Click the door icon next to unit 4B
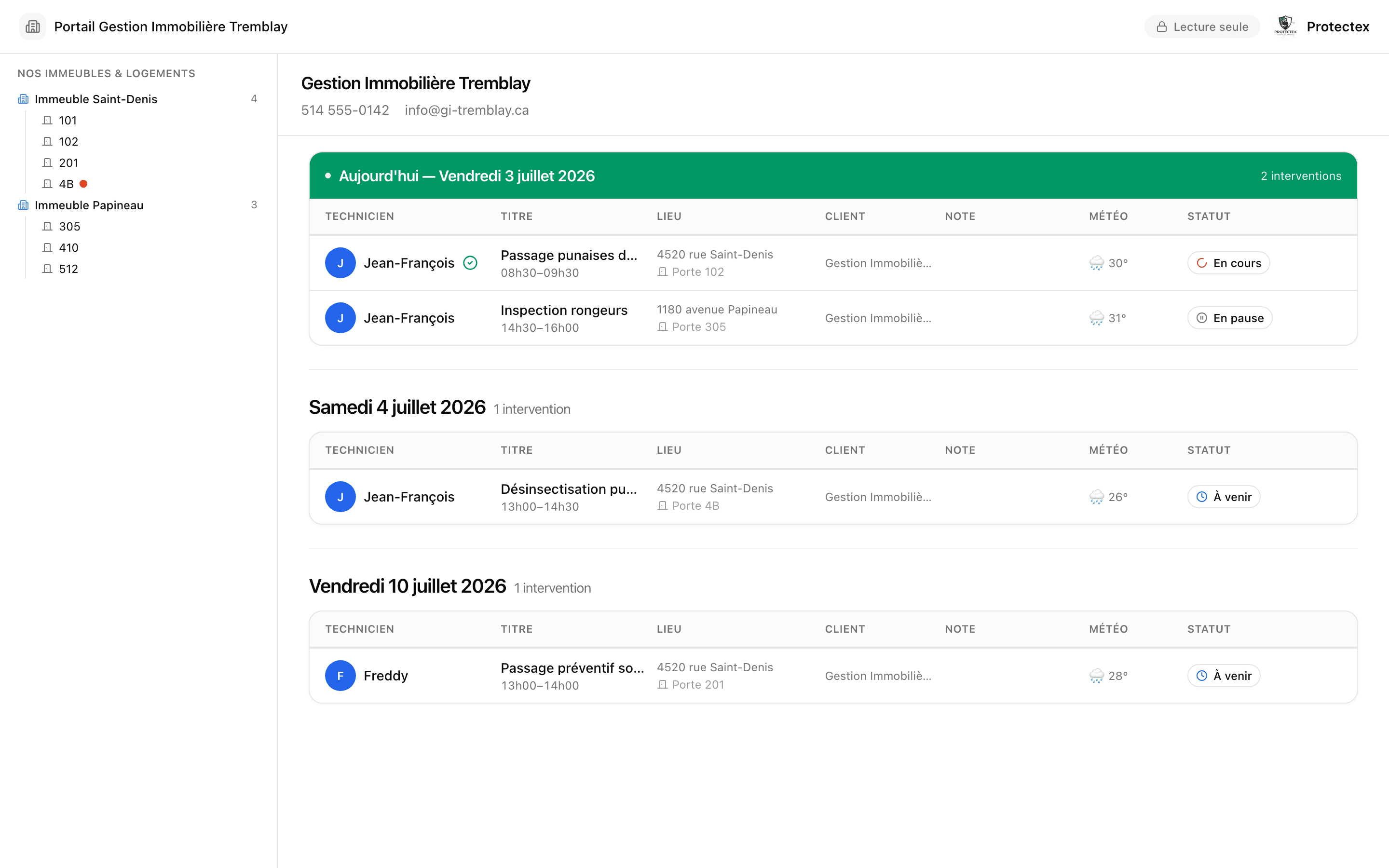The height and width of the screenshot is (868, 1389). pos(48,184)
